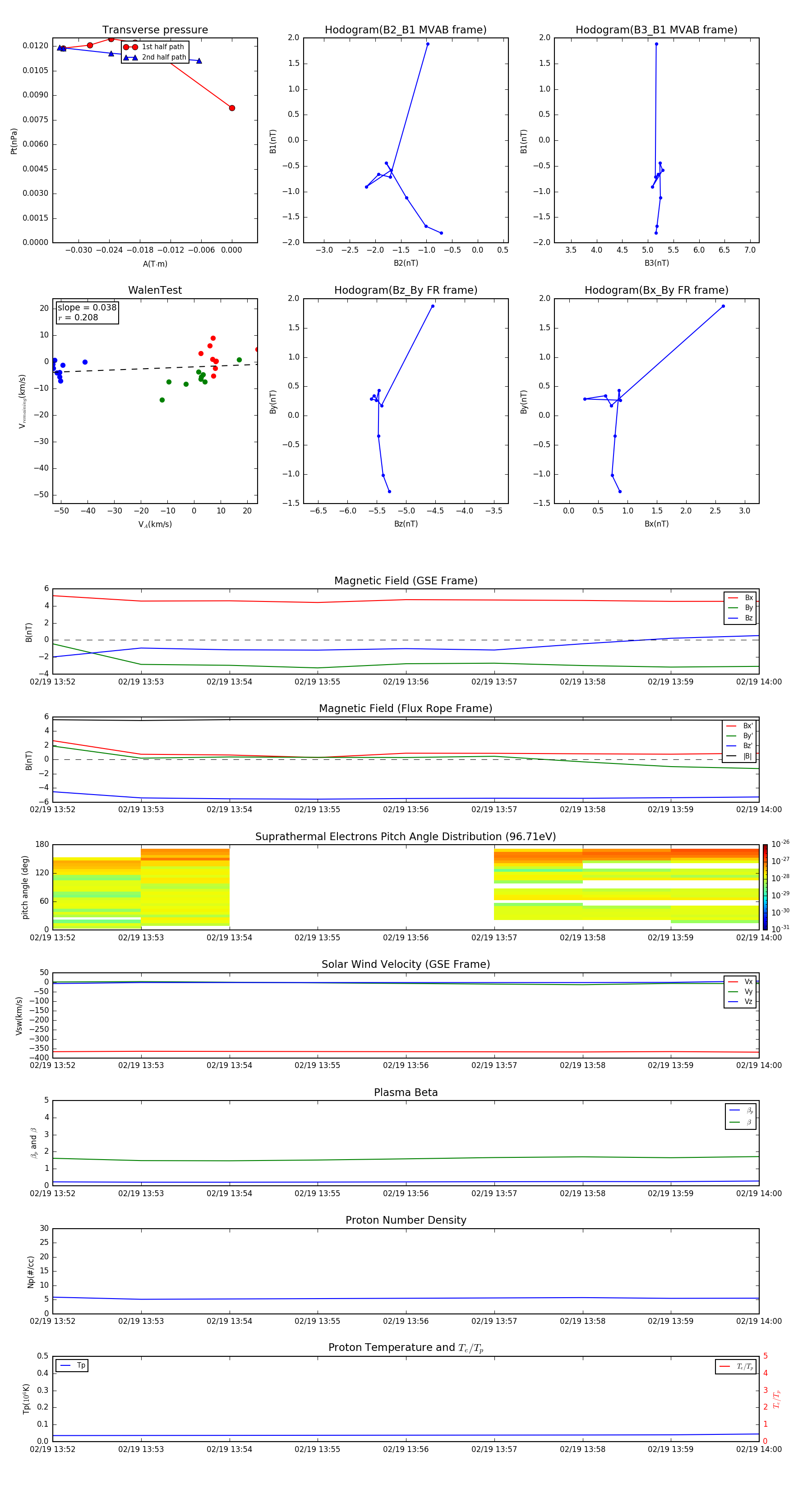Select "Bx'" in the Flux Rope legend
This screenshot has width=812, height=1489.
[x=740, y=726]
